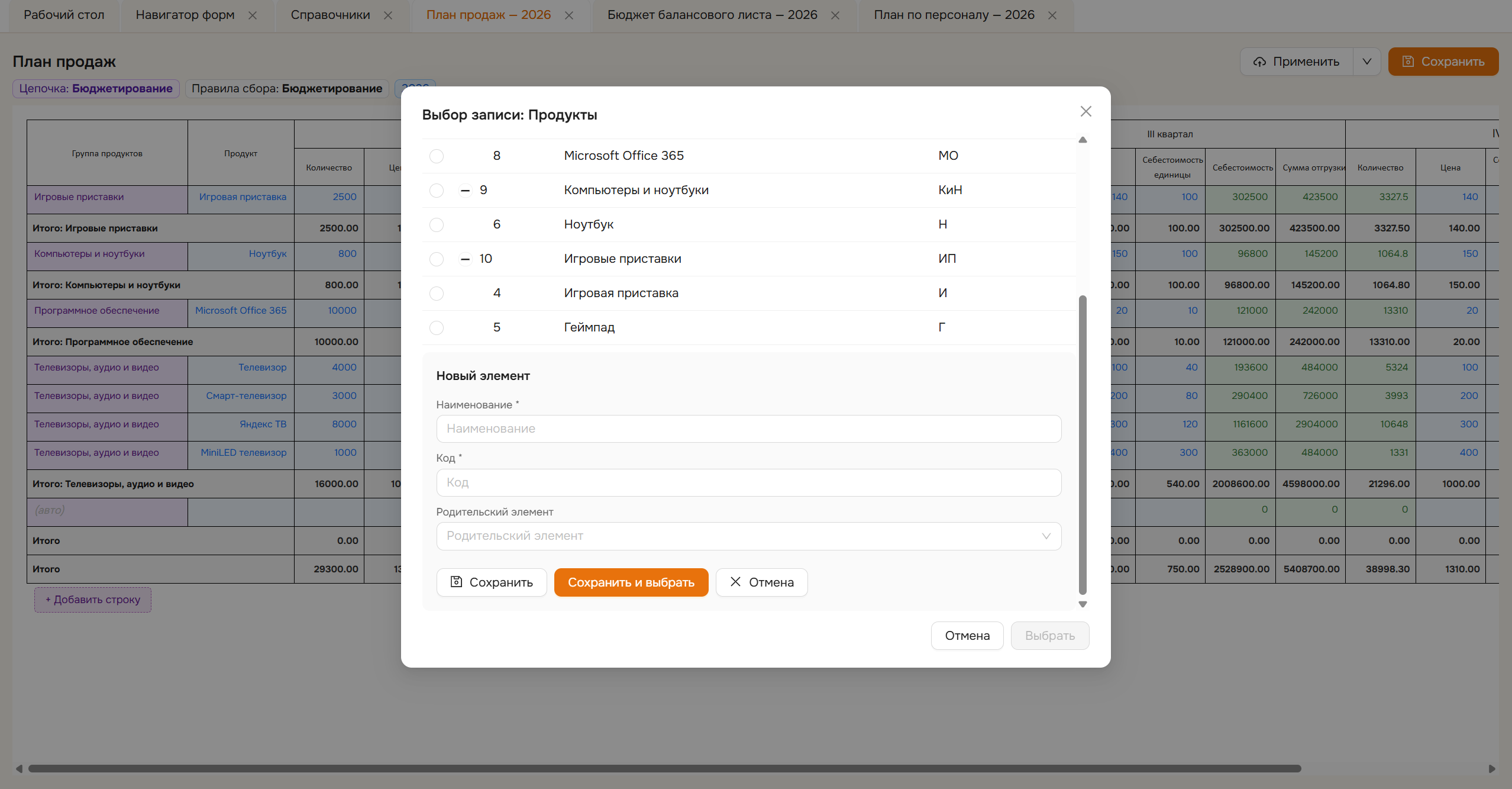Click the right arrow of horizontal scrollbar
The image size is (1512, 789).
tap(1492, 769)
